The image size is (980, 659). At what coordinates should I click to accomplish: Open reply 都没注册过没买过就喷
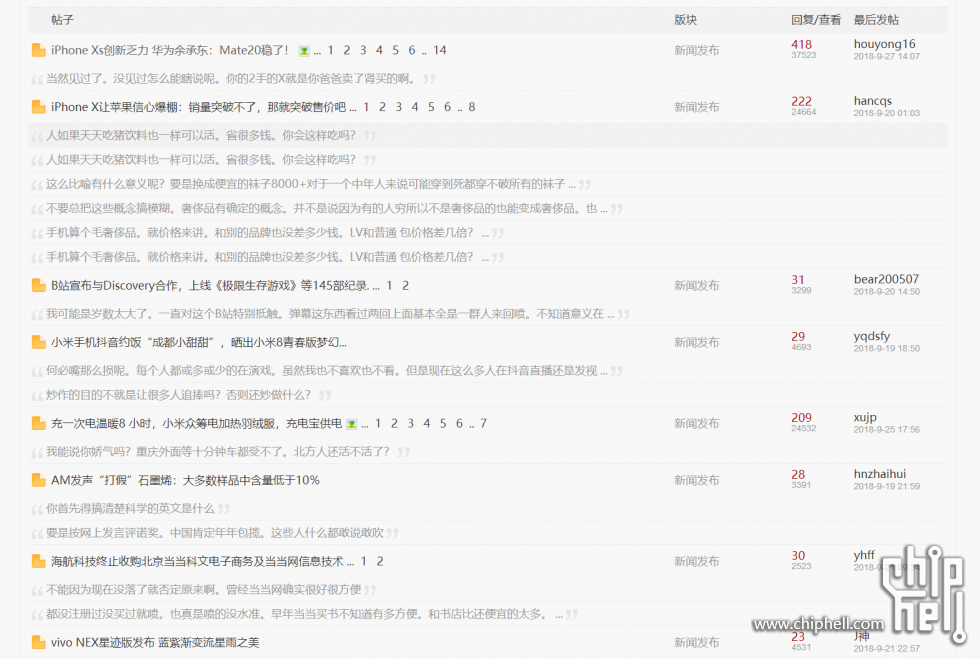pos(304,614)
